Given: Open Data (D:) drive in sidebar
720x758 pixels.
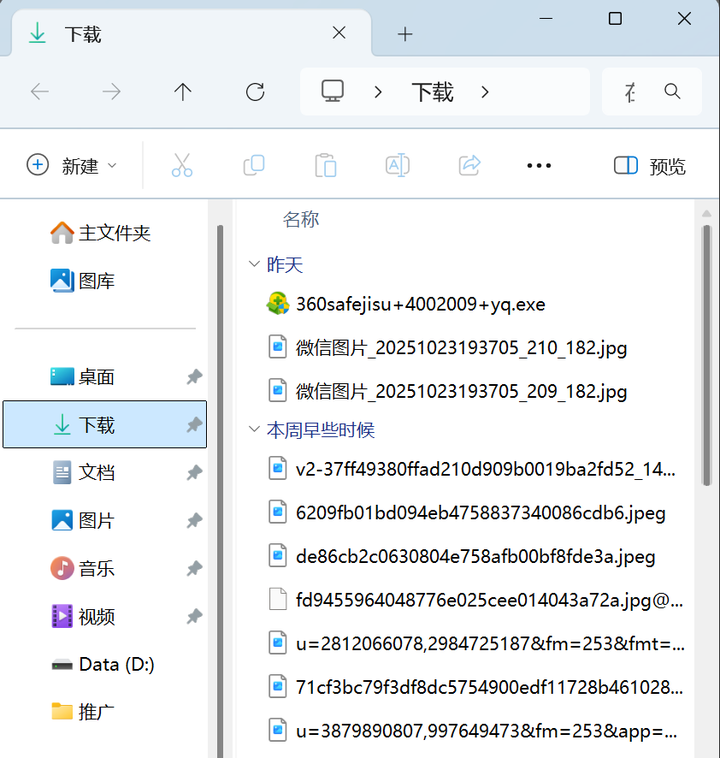Looking at the screenshot, I should [103, 664].
